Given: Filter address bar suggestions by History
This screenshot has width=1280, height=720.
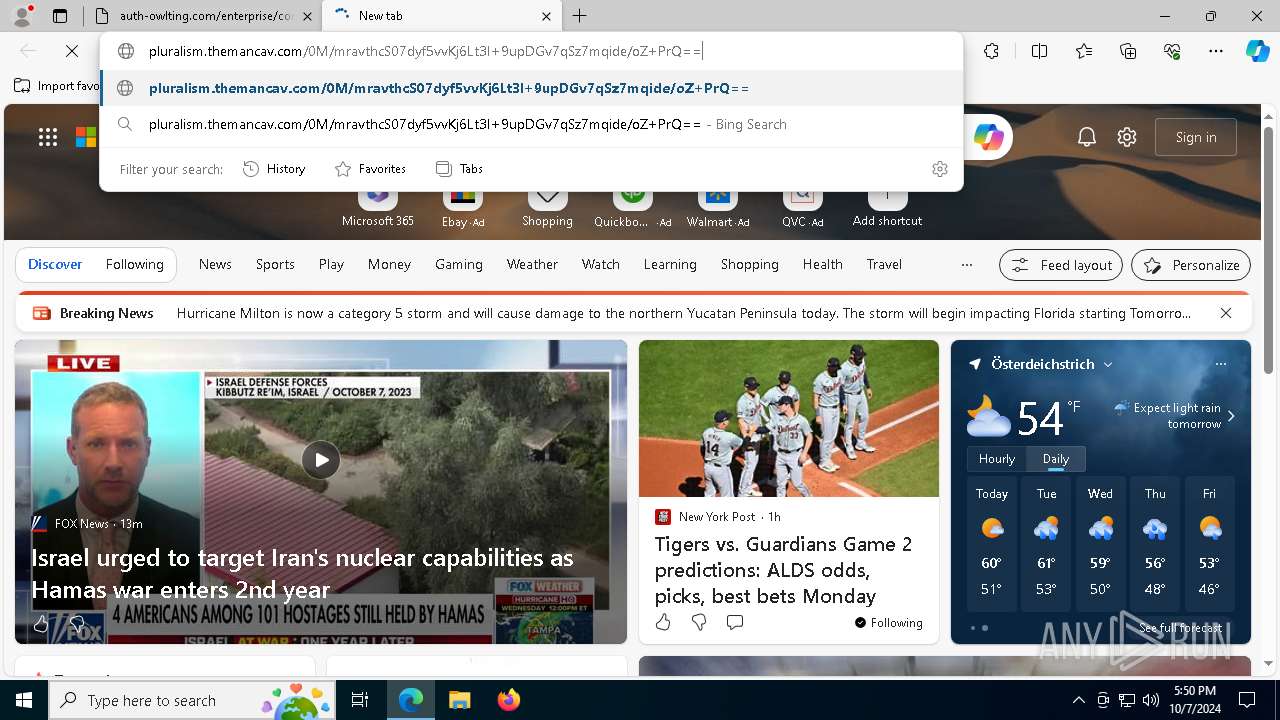Looking at the screenshot, I should [x=274, y=169].
